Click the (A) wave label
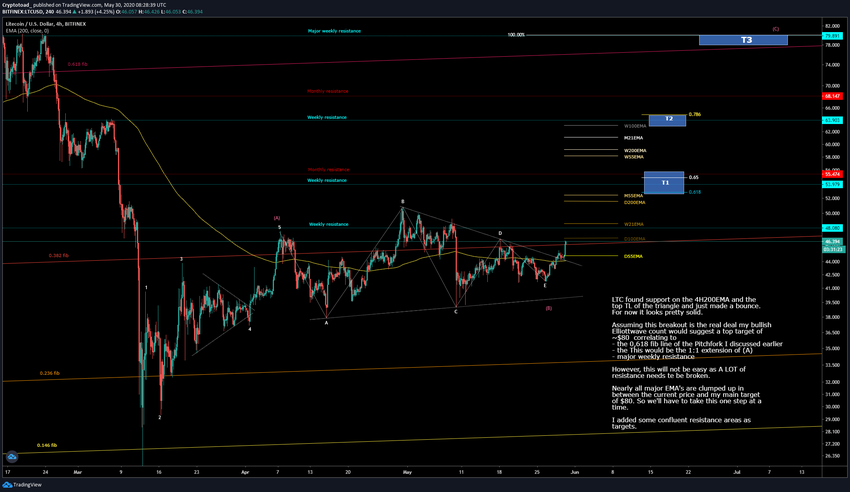The height and width of the screenshot is (492, 850). (277, 218)
